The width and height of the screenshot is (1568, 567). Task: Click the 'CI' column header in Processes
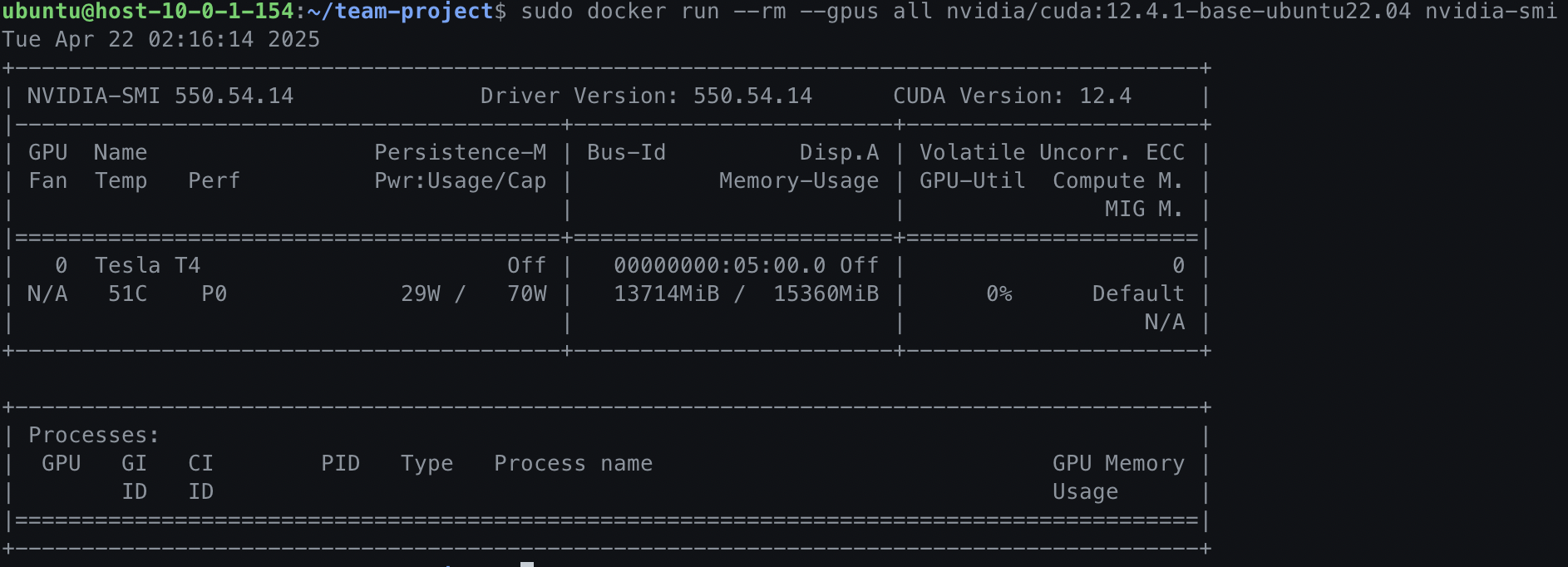201,464
